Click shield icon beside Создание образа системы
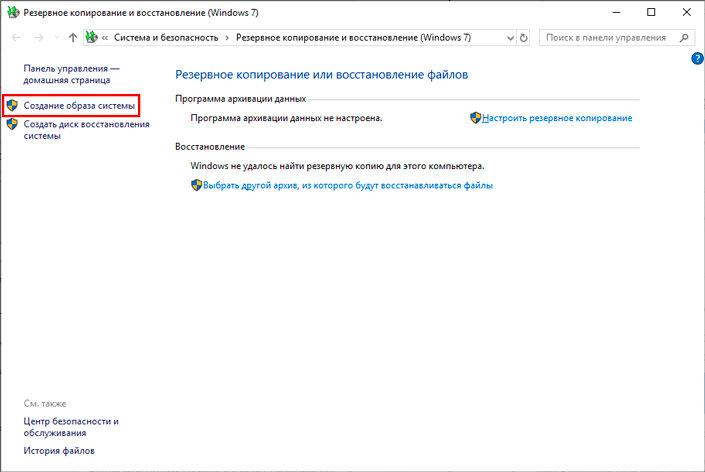Screen dimensions: 705x472 tap(12, 106)
